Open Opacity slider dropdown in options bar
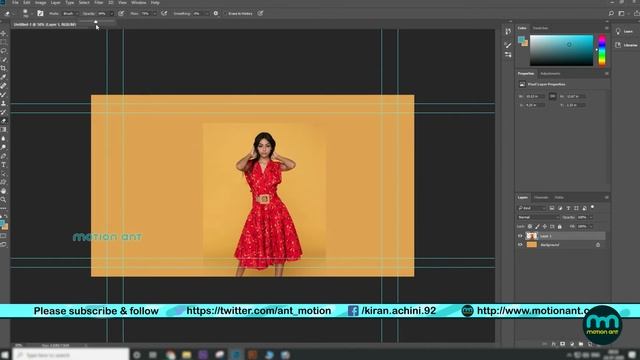Viewport: 640px width, 360px height. tap(112, 13)
